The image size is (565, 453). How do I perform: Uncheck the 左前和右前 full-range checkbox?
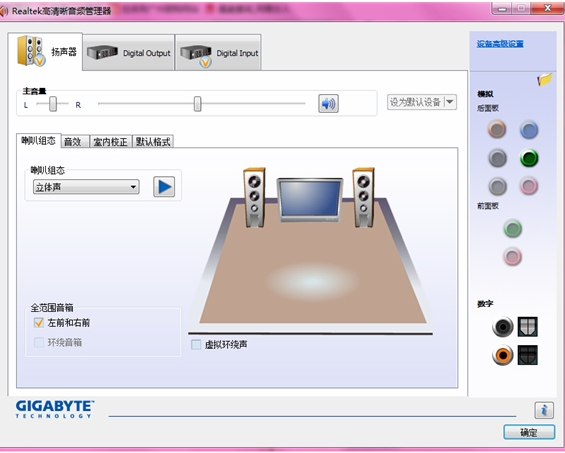point(39,323)
